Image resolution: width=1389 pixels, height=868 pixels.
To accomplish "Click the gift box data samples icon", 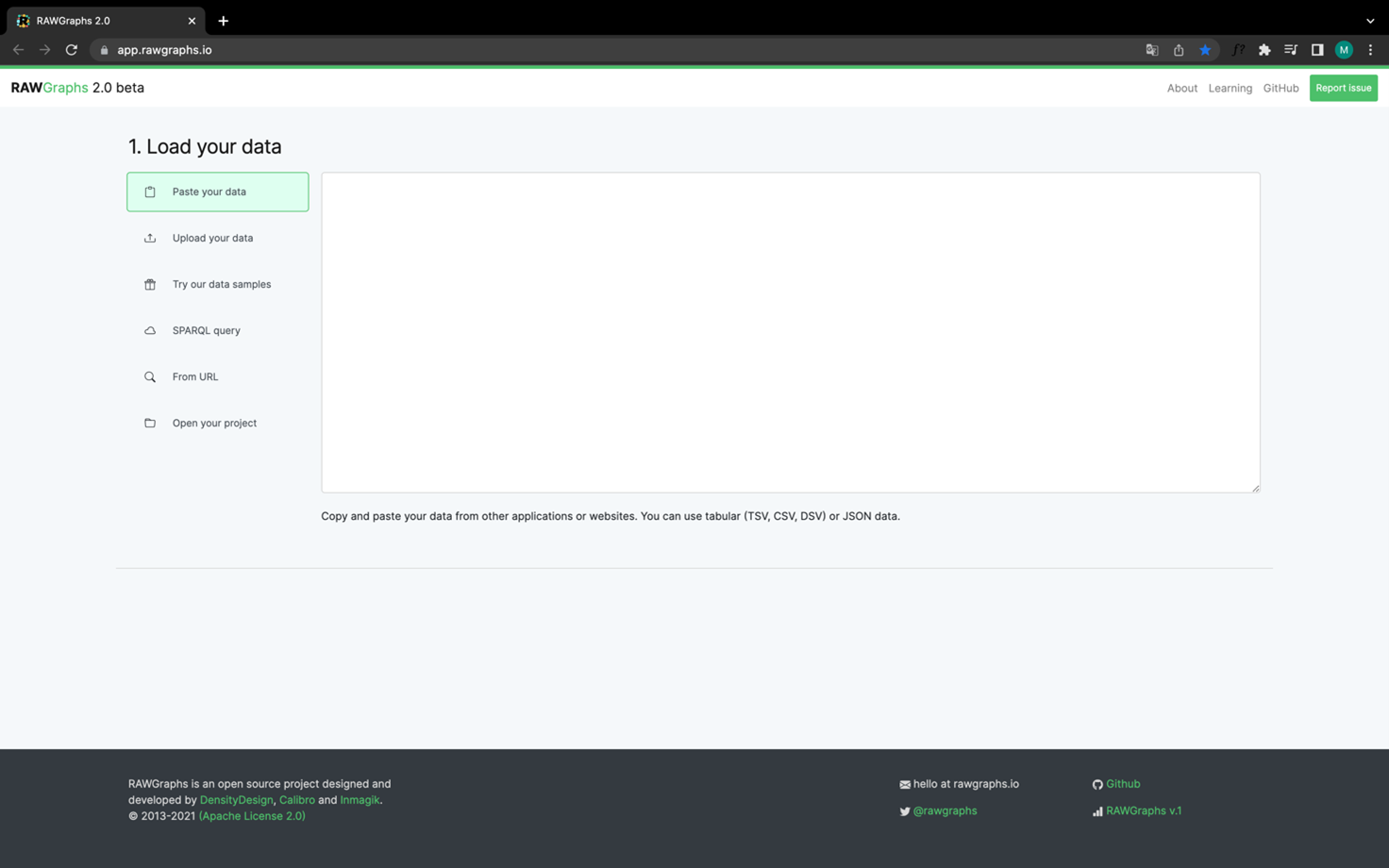I will pyautogui.click(x=150, y=284).
